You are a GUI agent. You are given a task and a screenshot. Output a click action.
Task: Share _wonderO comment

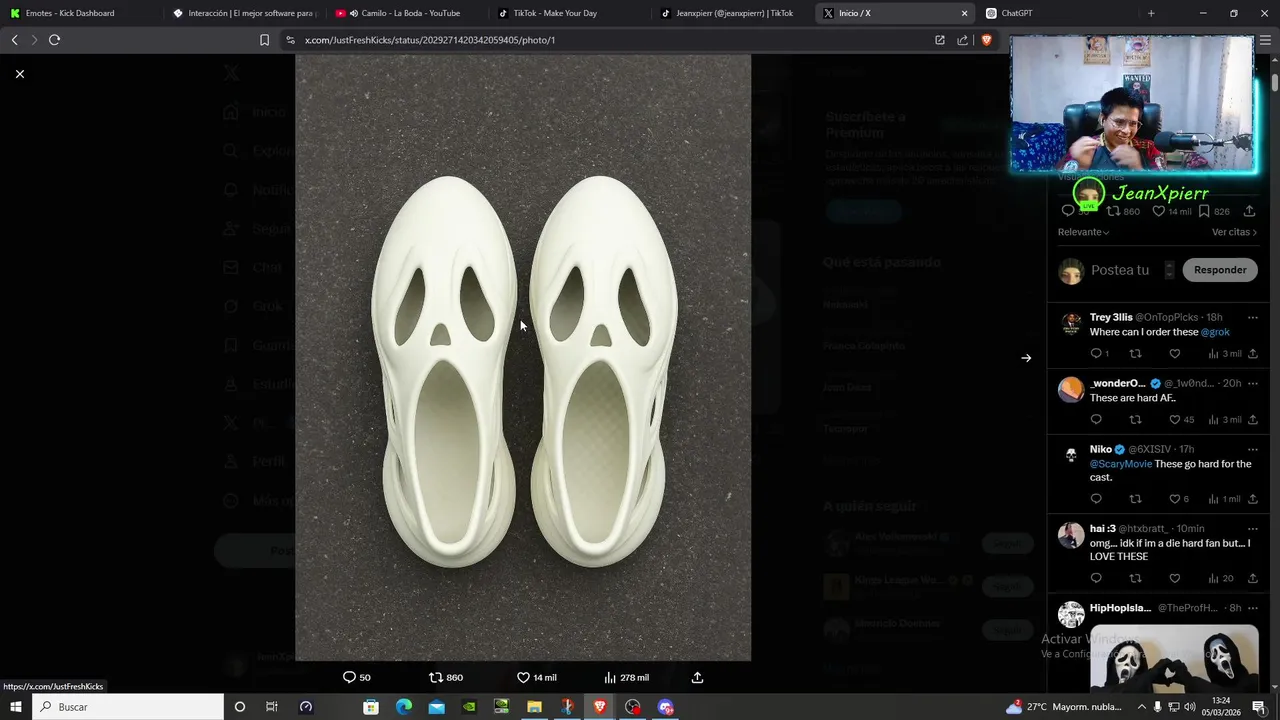[1252, 419]
